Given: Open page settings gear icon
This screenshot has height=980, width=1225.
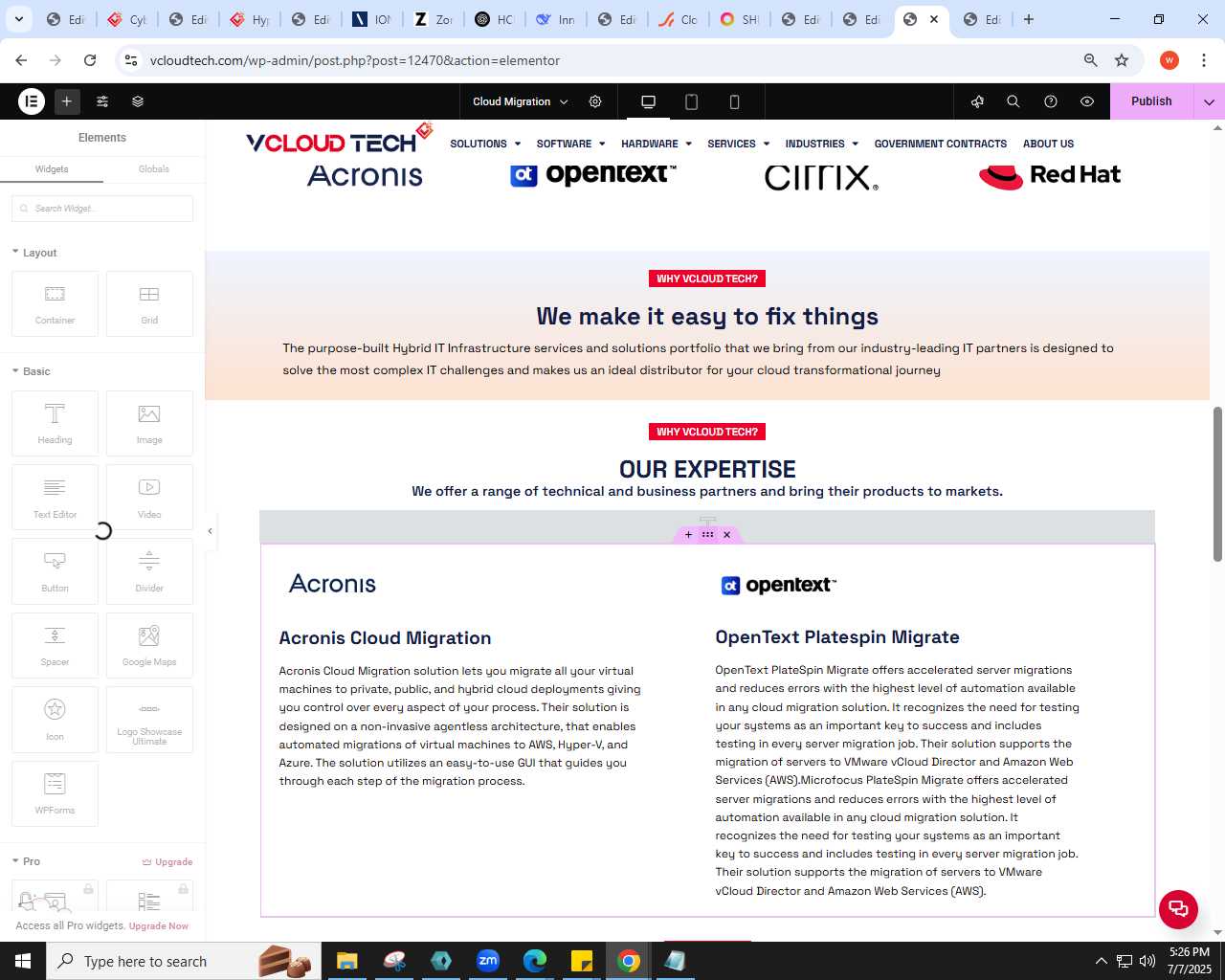Looking at the screenshot, I should pos(595,101).
